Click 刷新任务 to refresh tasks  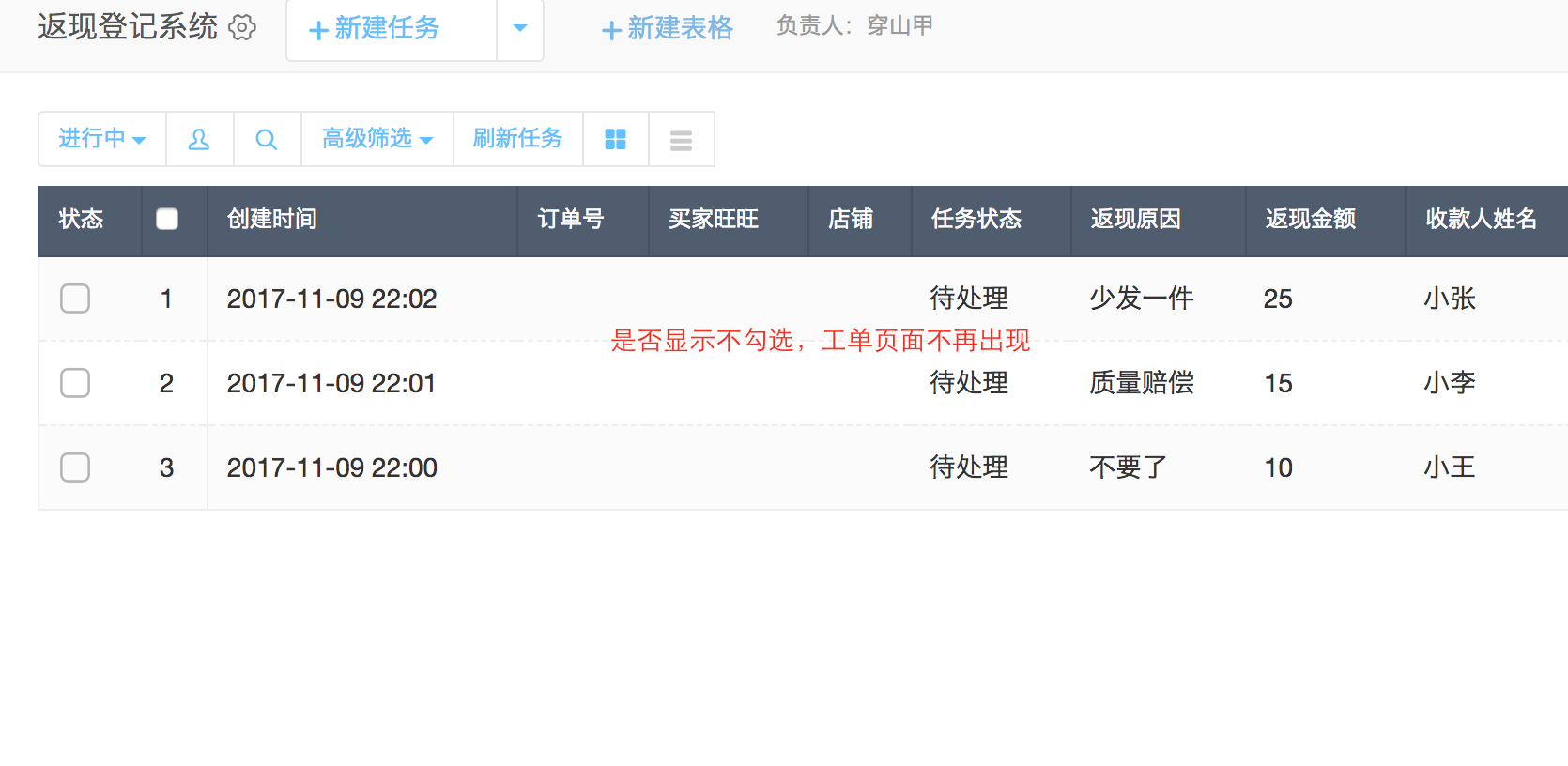point(517,139)
